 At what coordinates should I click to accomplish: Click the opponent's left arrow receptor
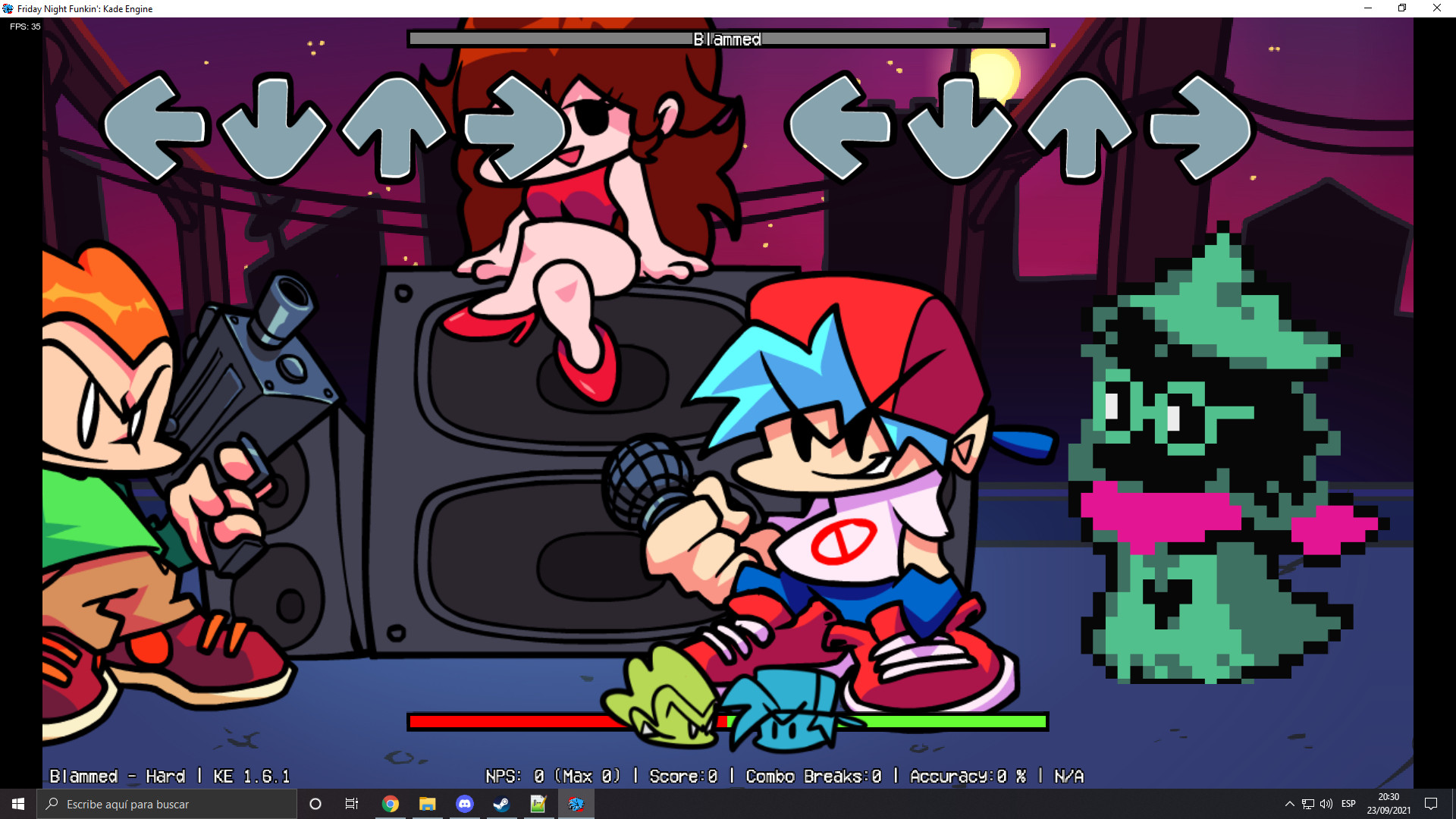[155, 127]
